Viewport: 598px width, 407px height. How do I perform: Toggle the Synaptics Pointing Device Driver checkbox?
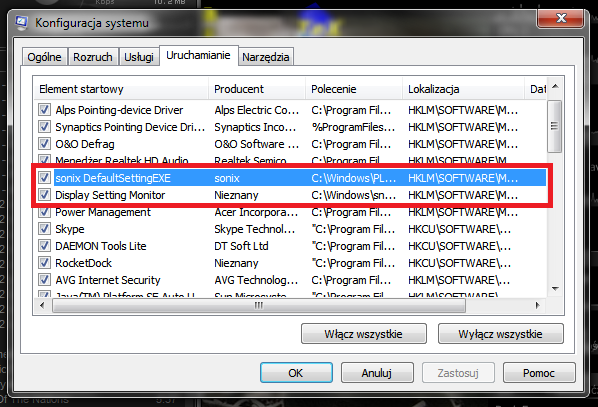pos(44,127)
